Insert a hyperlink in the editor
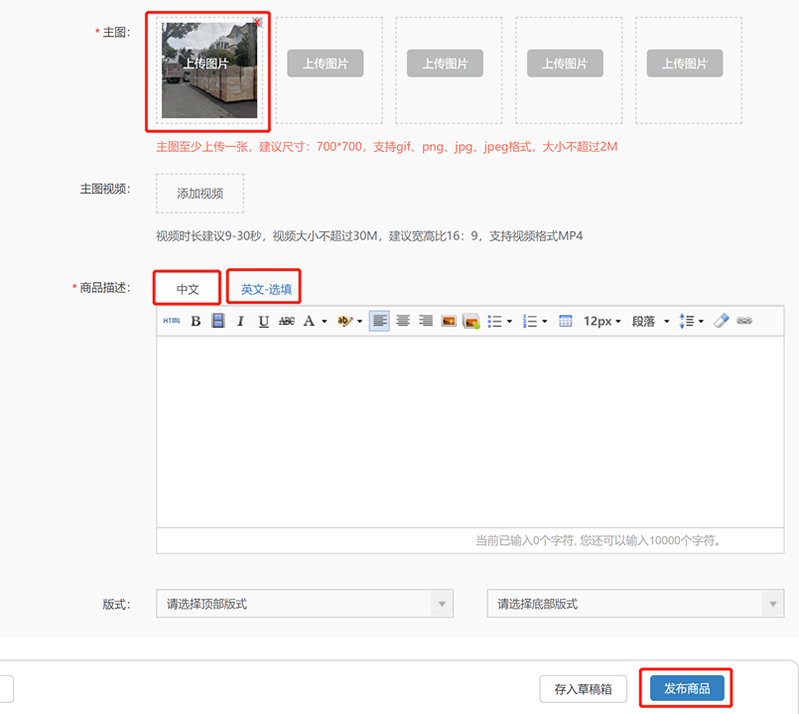The image size is (799, 714). coord(744,321)
